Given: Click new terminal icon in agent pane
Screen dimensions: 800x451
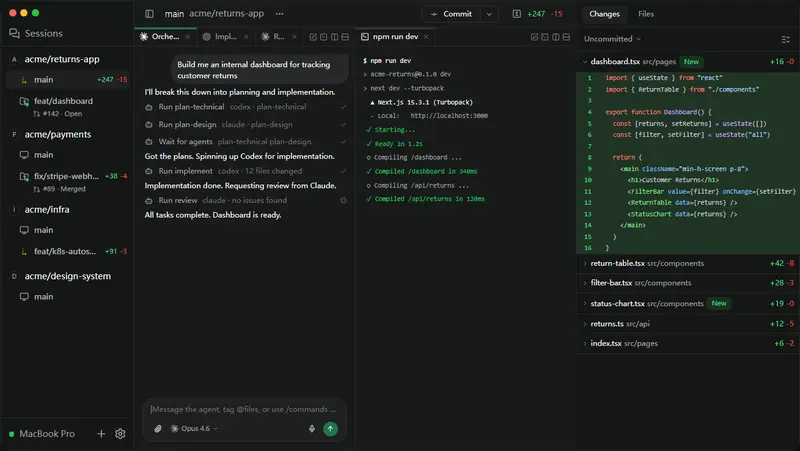Looking at the screenshot, I should coord(323,37).
